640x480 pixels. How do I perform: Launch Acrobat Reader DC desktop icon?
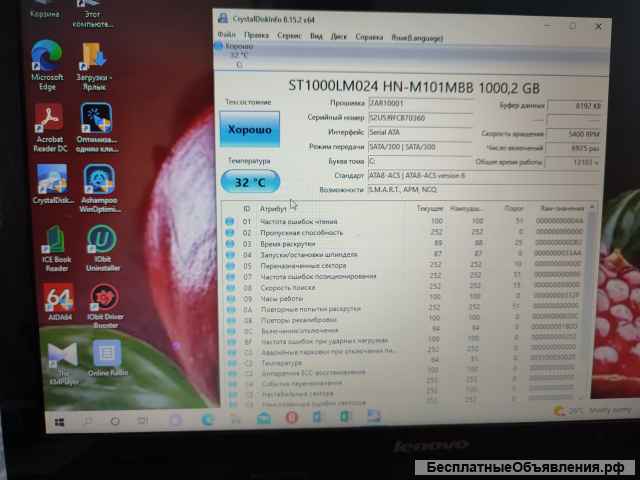click(x=50, y=128)
